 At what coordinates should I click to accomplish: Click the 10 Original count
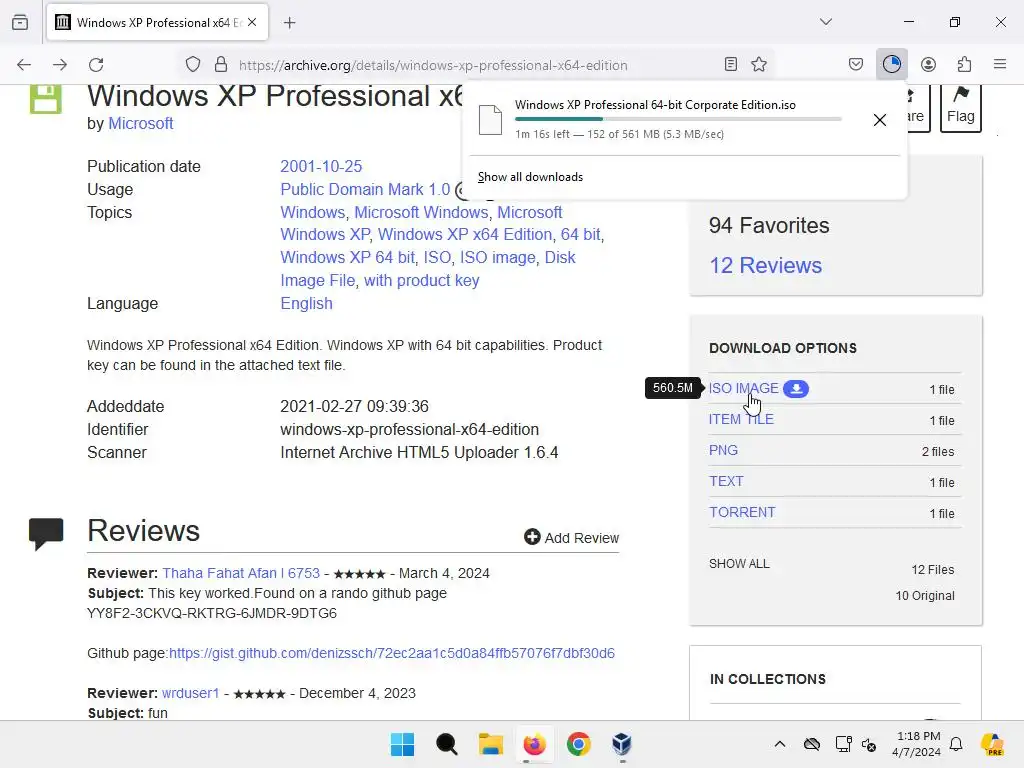[925, 596]
